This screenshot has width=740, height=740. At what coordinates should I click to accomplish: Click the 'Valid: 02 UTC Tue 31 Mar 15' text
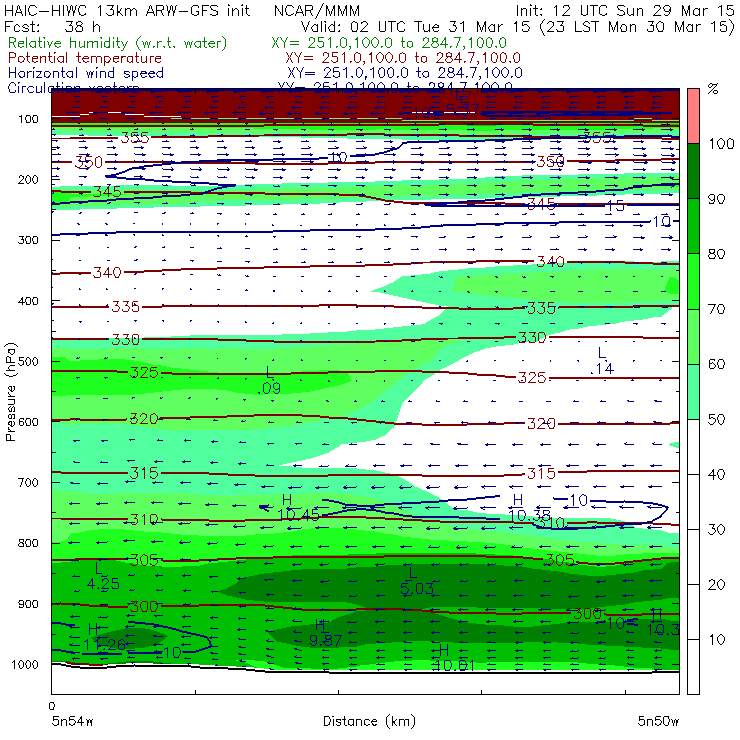415,26
